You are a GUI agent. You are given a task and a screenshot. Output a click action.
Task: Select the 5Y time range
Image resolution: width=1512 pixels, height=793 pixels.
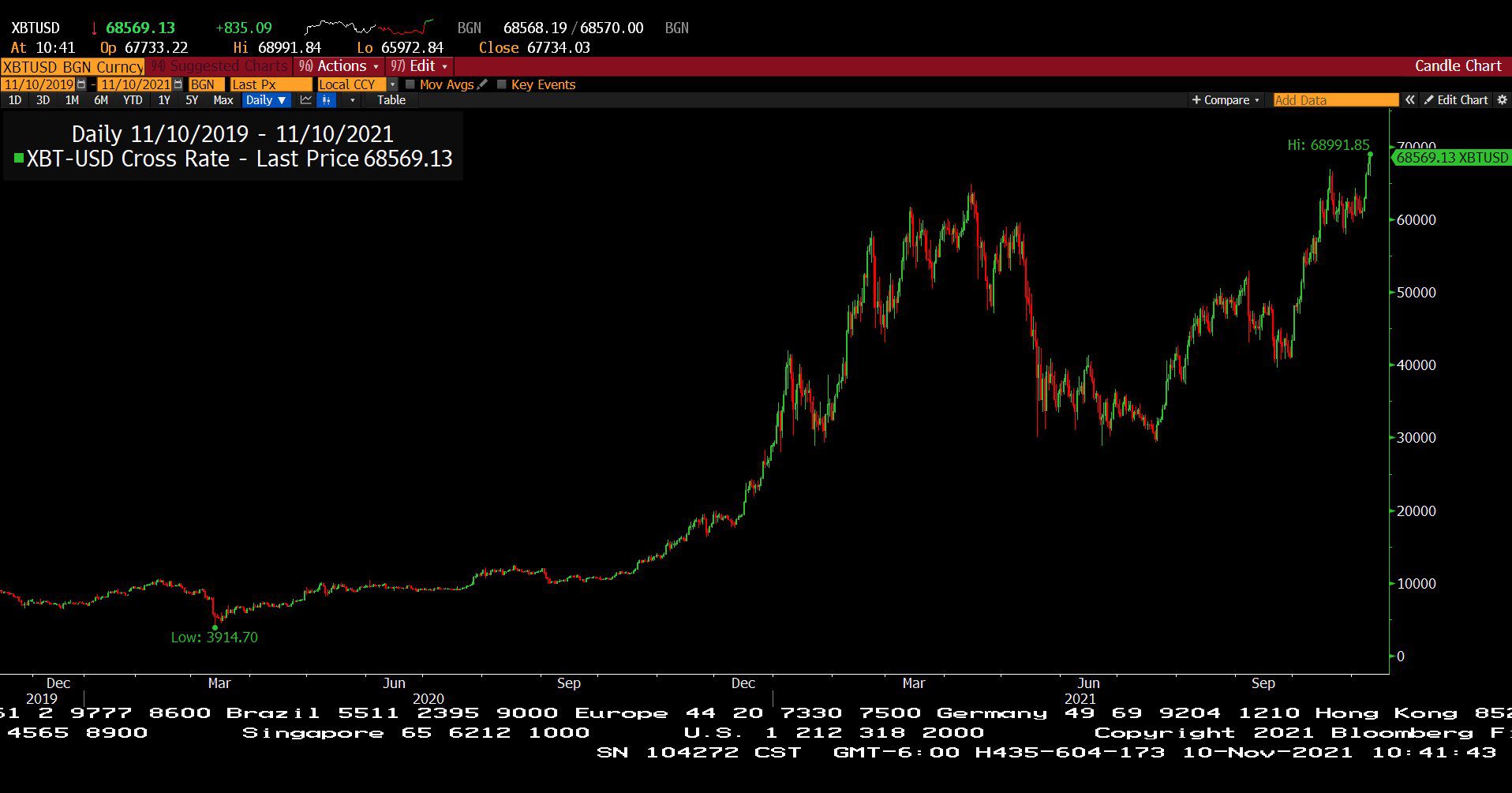click(192, 100)
